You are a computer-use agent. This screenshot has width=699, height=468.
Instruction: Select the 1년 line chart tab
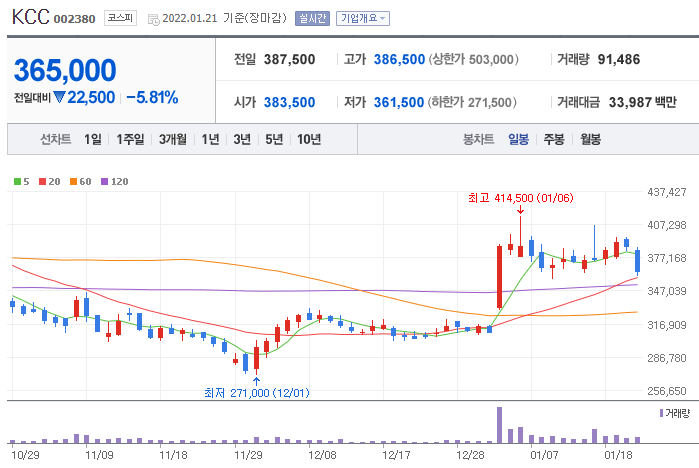coord(210,140)
